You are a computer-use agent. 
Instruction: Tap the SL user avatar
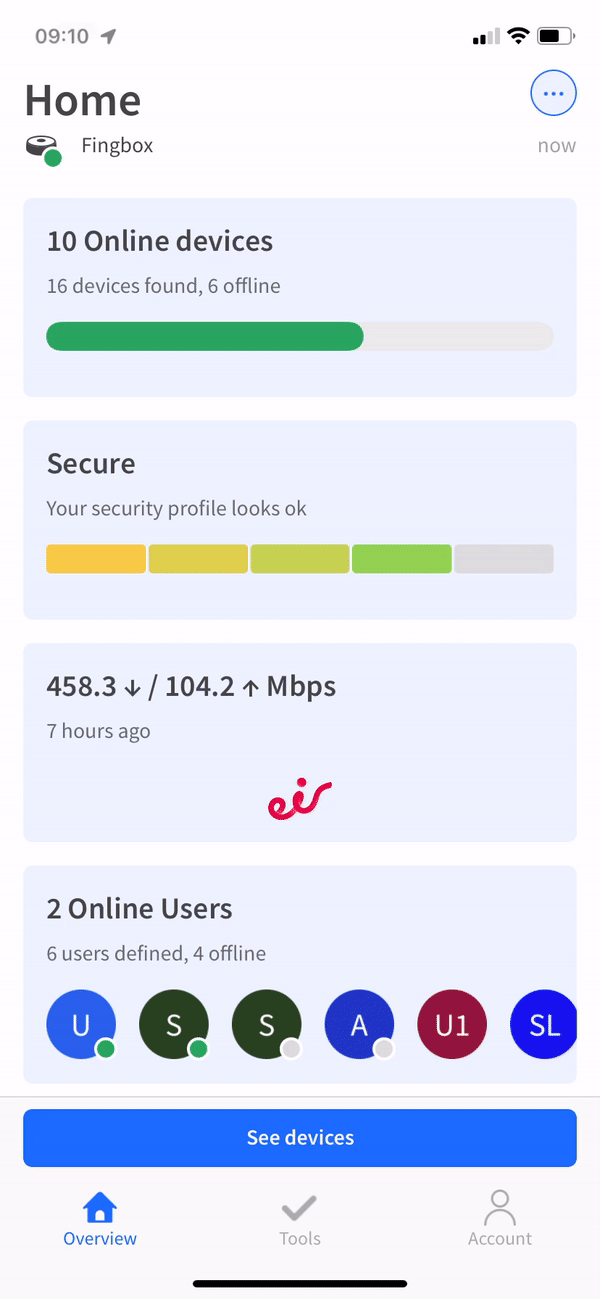point(544,1024)
